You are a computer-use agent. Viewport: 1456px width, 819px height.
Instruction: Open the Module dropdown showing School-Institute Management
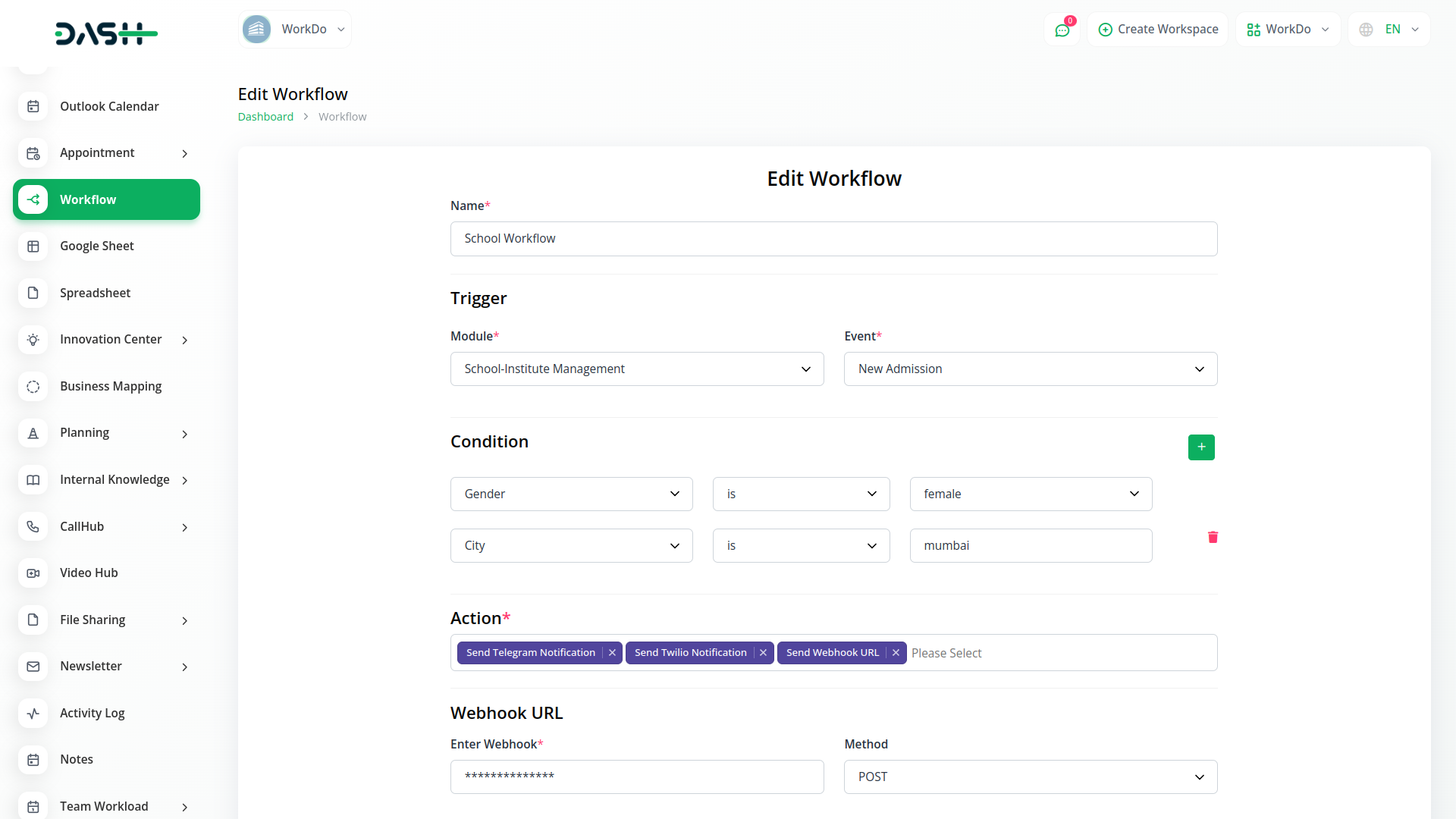637,369
